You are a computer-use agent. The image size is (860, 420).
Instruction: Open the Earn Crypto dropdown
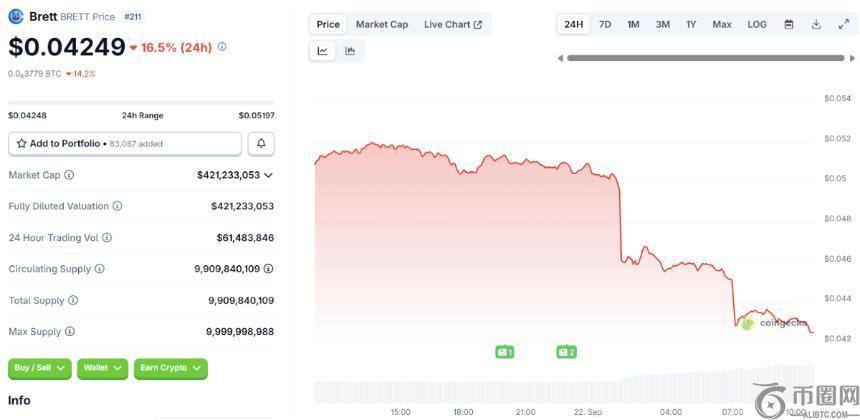pos(170,368)
